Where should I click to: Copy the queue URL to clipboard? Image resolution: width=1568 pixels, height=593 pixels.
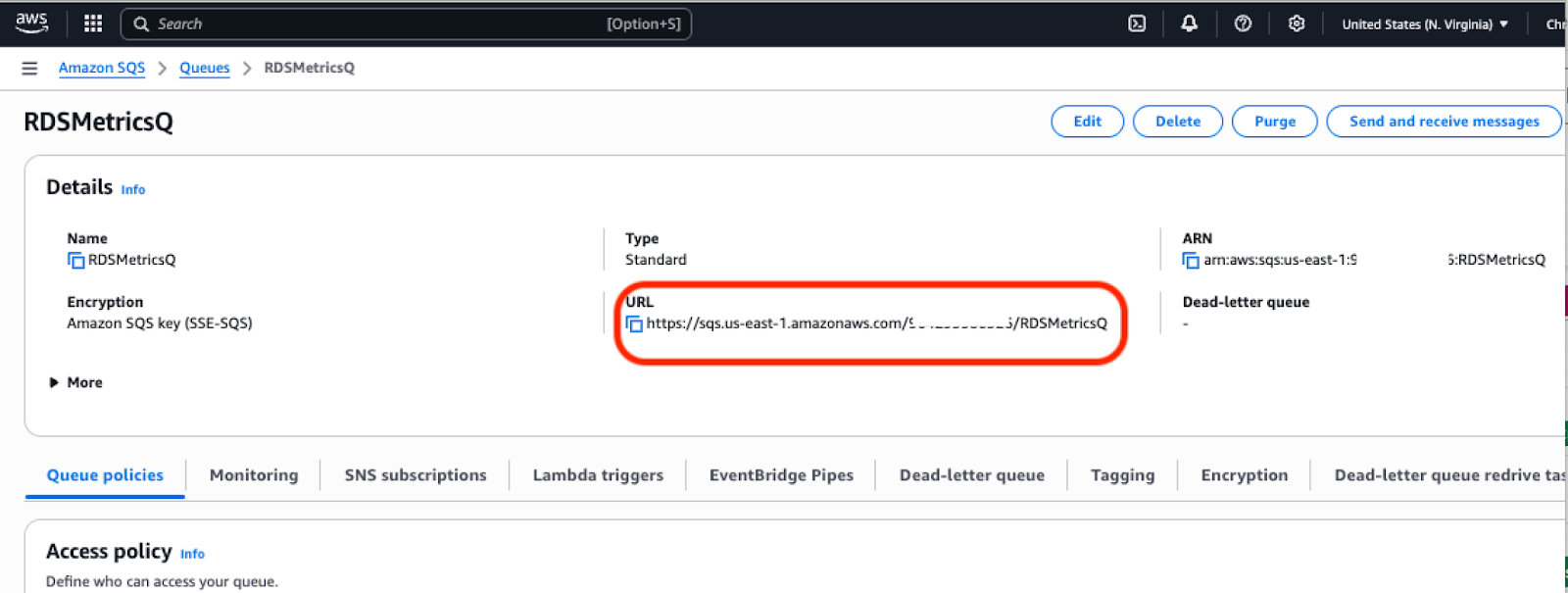(x=634, y=323)
